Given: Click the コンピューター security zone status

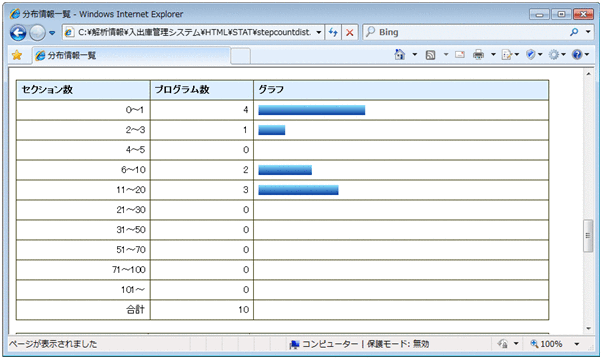Looking at the screenshot, I should 359,344.
